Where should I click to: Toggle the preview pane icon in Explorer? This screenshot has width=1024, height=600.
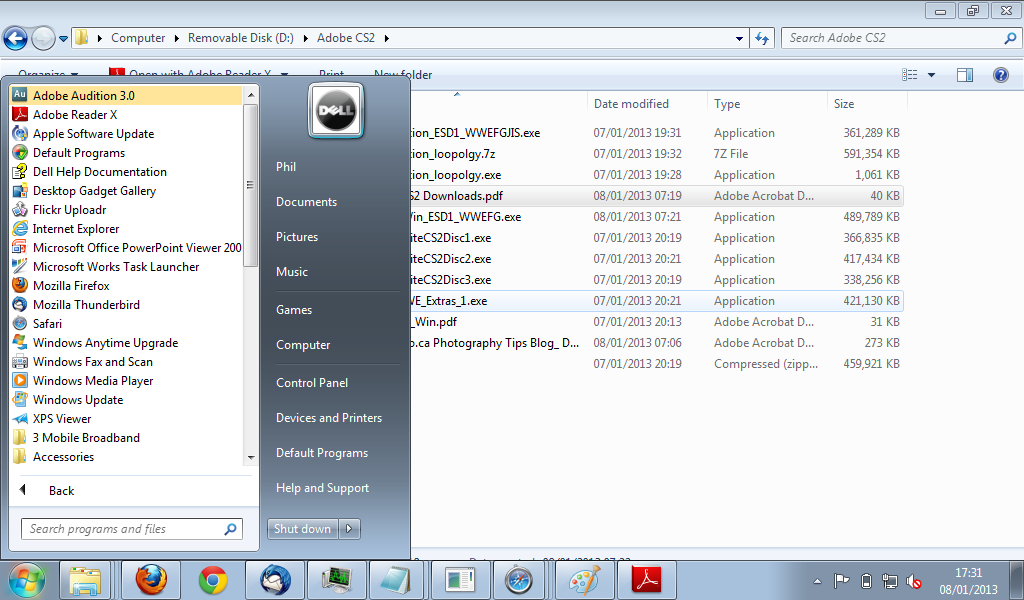pos(965,75)
